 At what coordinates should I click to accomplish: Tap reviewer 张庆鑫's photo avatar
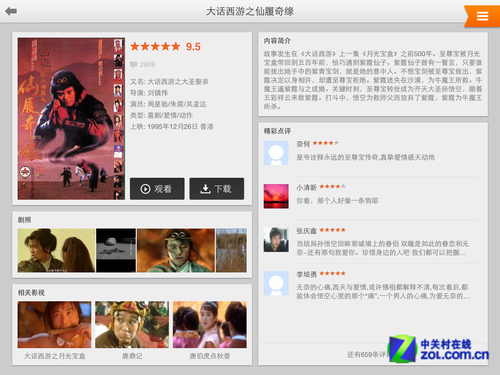click(276, 239)
